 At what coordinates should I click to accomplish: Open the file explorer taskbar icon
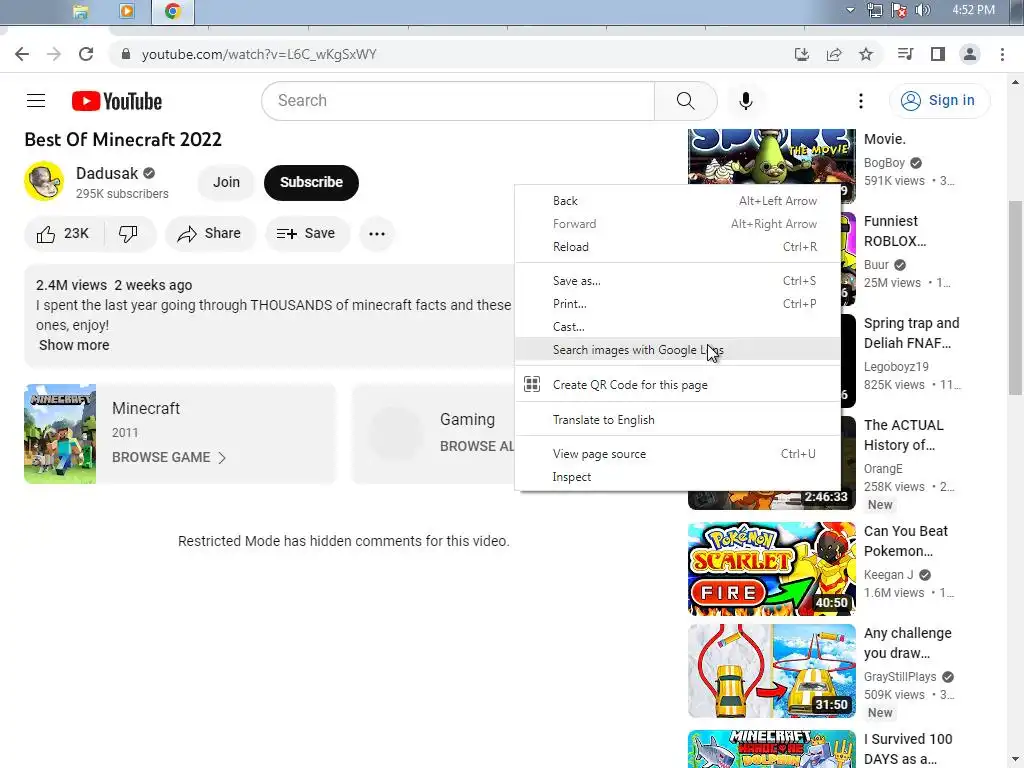coord(80,11)
